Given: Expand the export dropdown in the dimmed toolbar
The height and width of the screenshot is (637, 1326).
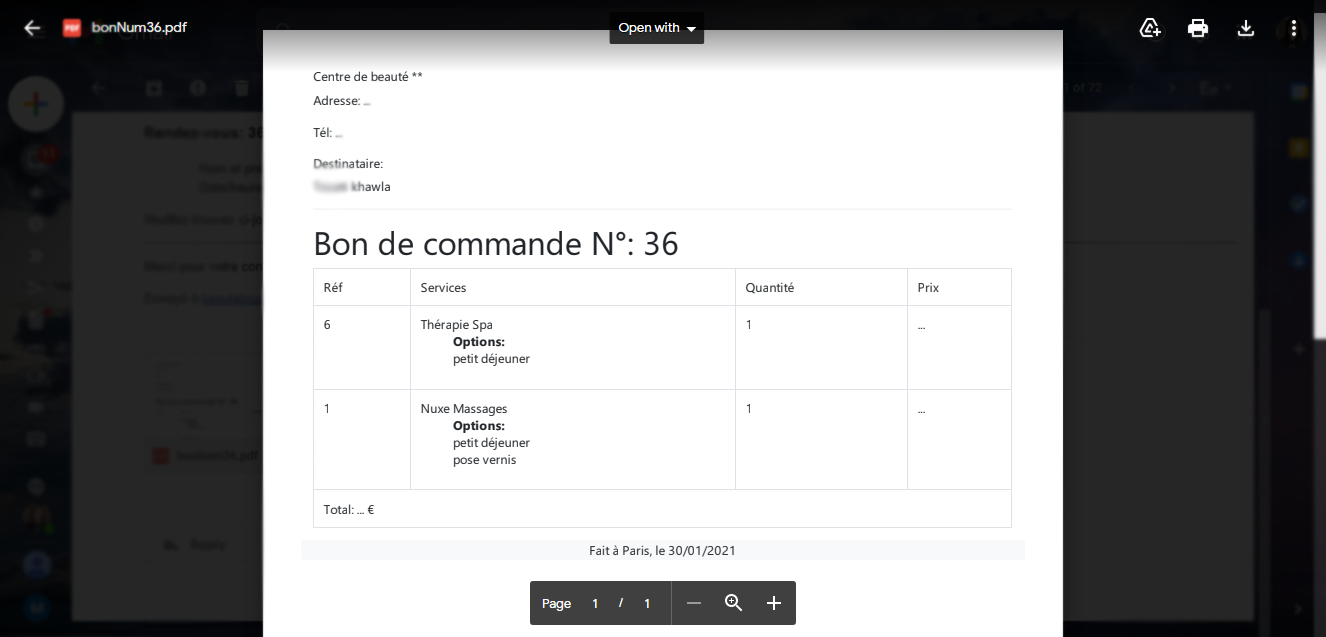Looking at the screenshot, I should coord(1214,87).
